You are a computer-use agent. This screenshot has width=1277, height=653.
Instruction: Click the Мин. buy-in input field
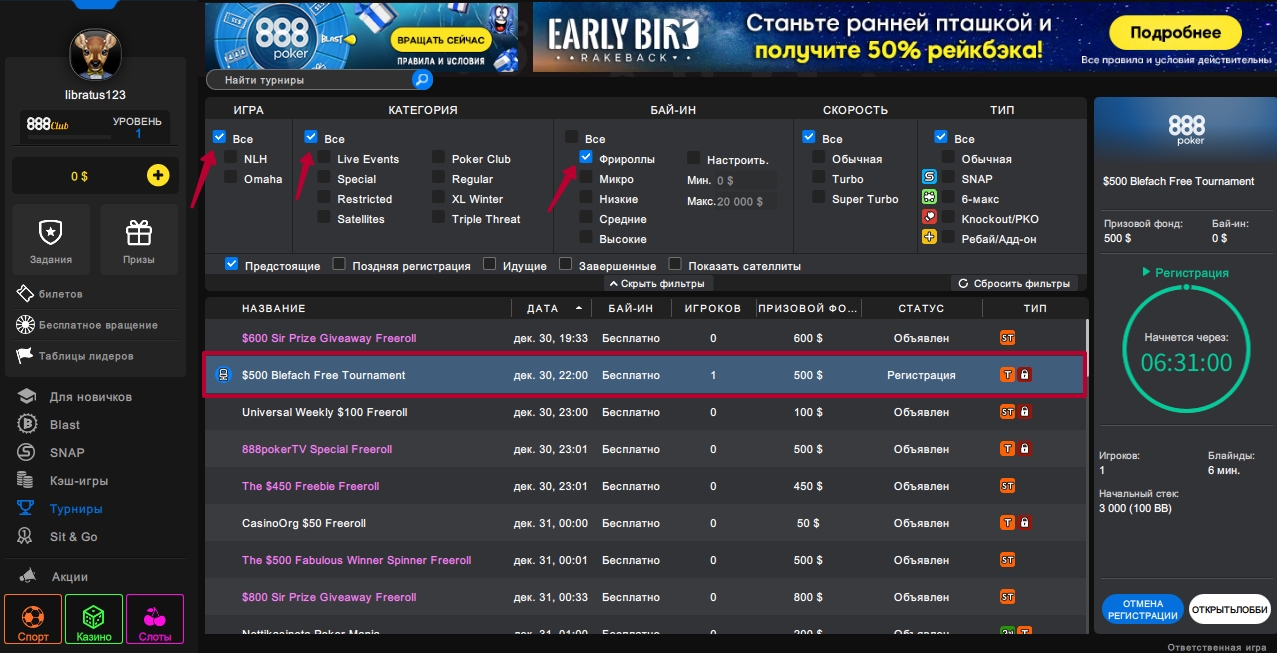746,180
